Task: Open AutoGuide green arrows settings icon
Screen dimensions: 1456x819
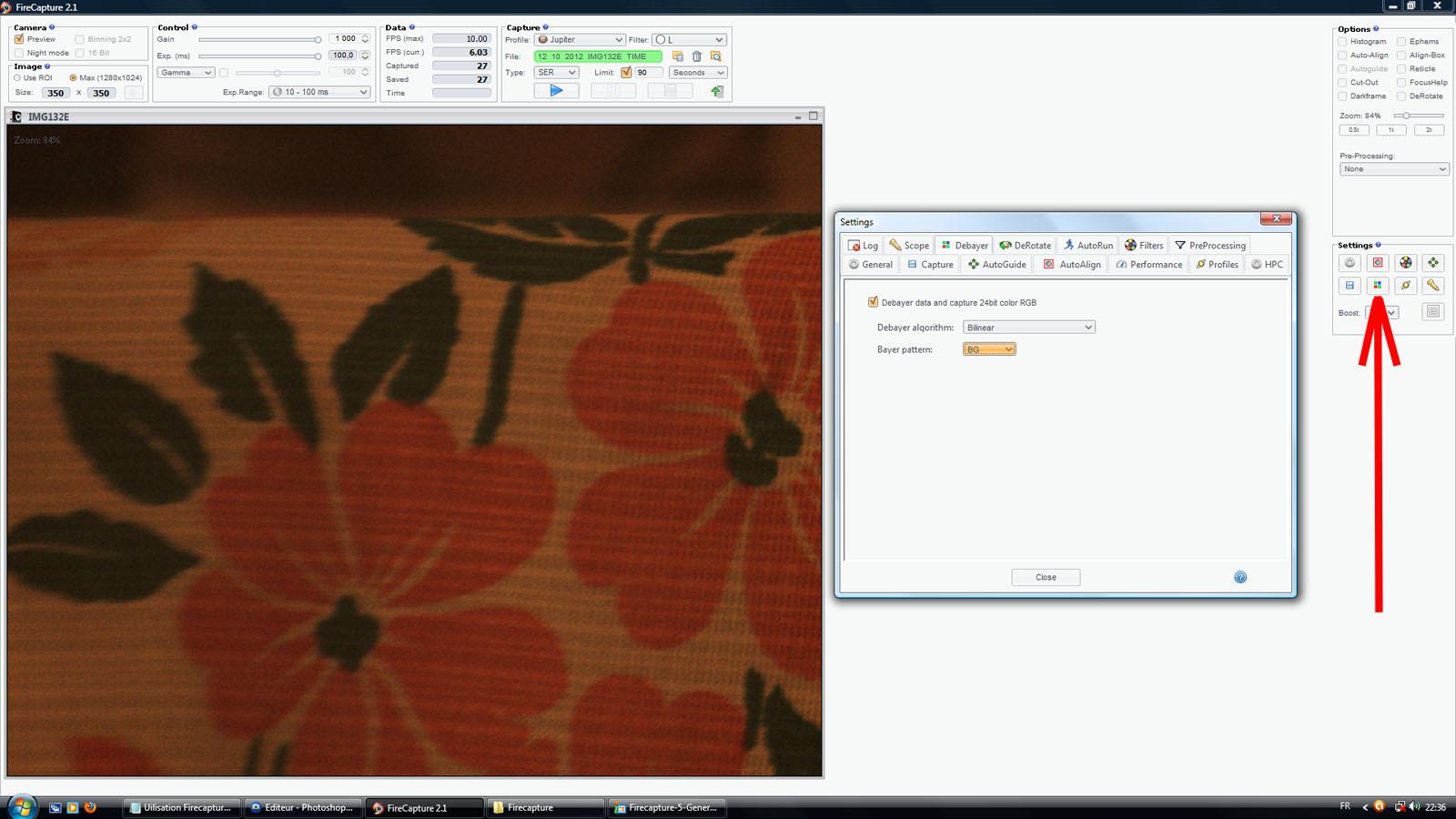Action: pos(1433,263)
